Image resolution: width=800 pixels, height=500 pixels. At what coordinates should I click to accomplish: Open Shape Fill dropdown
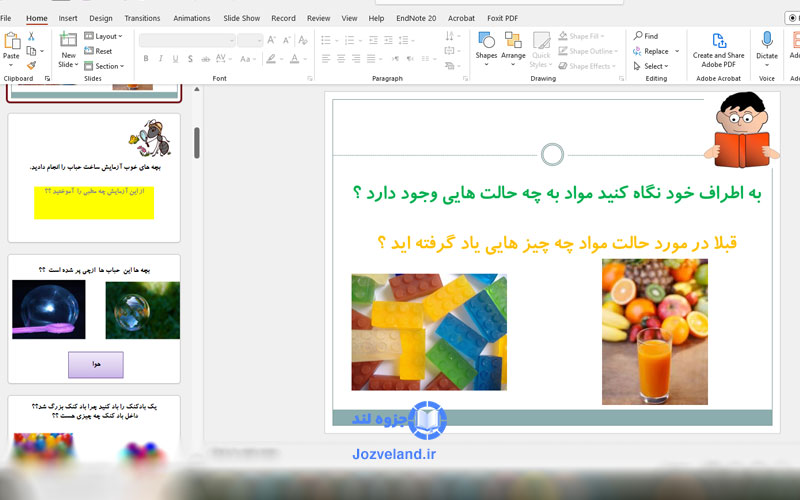pyautogui.click(x=581, y=36)
